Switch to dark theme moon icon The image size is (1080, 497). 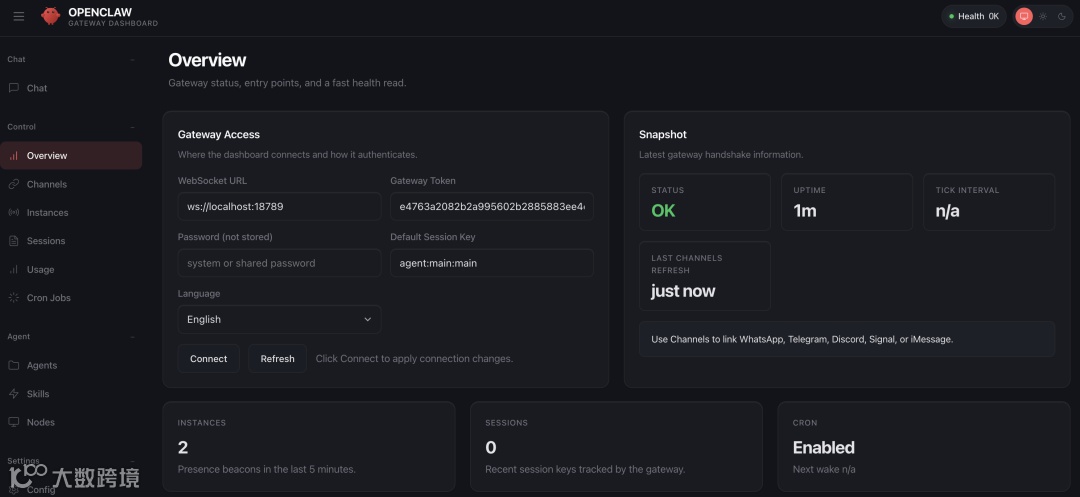(1061, 16)
